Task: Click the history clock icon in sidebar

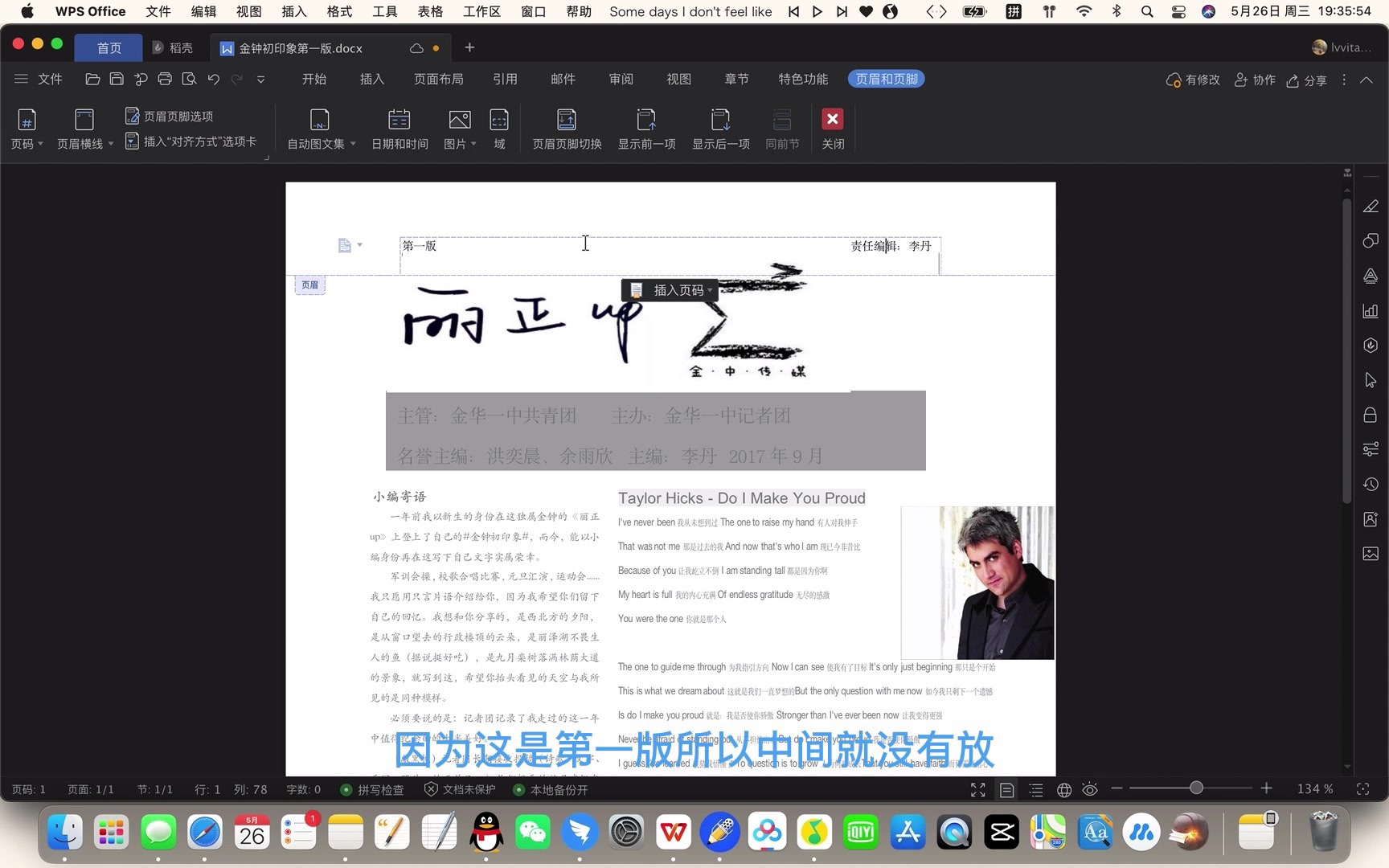Action: [1371, 485]
